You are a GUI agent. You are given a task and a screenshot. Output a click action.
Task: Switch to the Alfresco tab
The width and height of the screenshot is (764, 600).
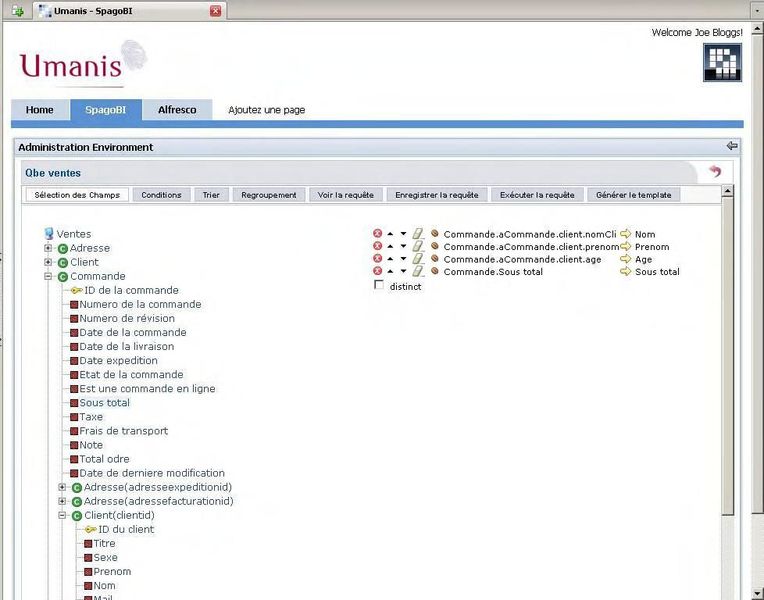177,110
